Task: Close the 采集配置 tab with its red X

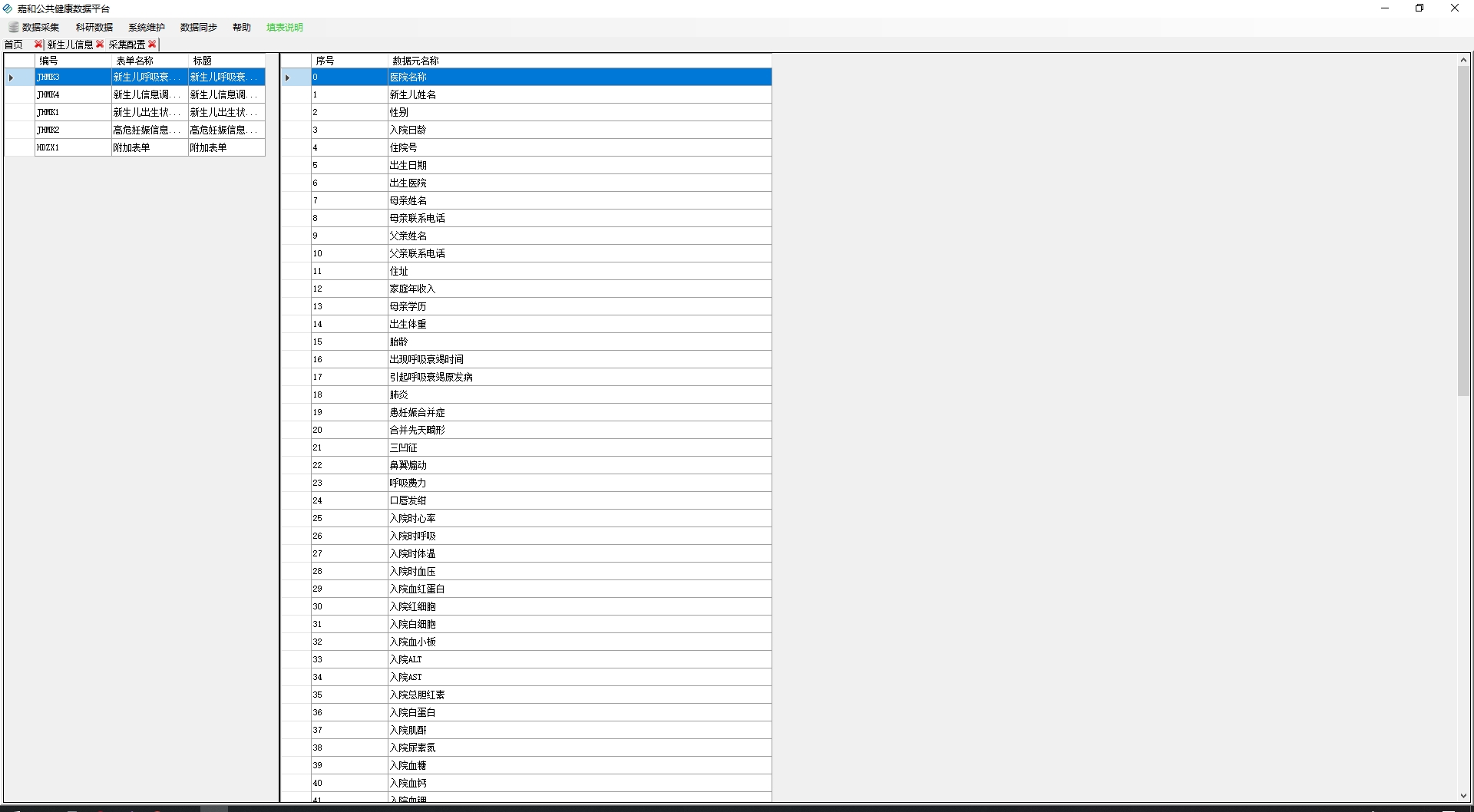Action: [x=152, y=45]
